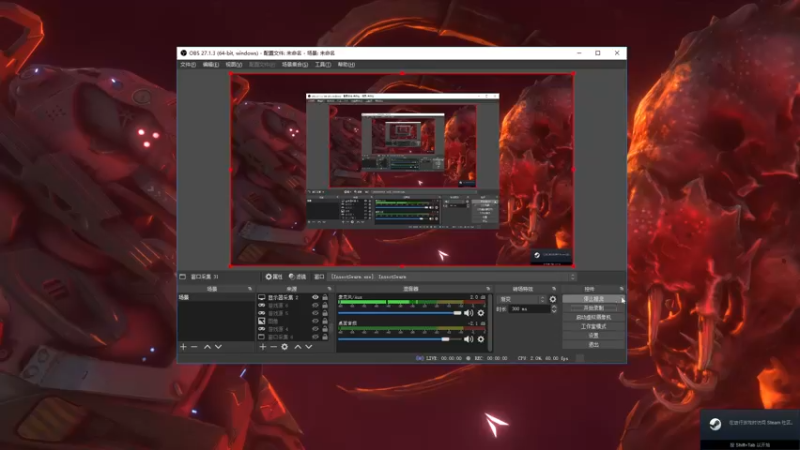
Task: Select the 显示器采集 2 source row
Action: [293, 297]
